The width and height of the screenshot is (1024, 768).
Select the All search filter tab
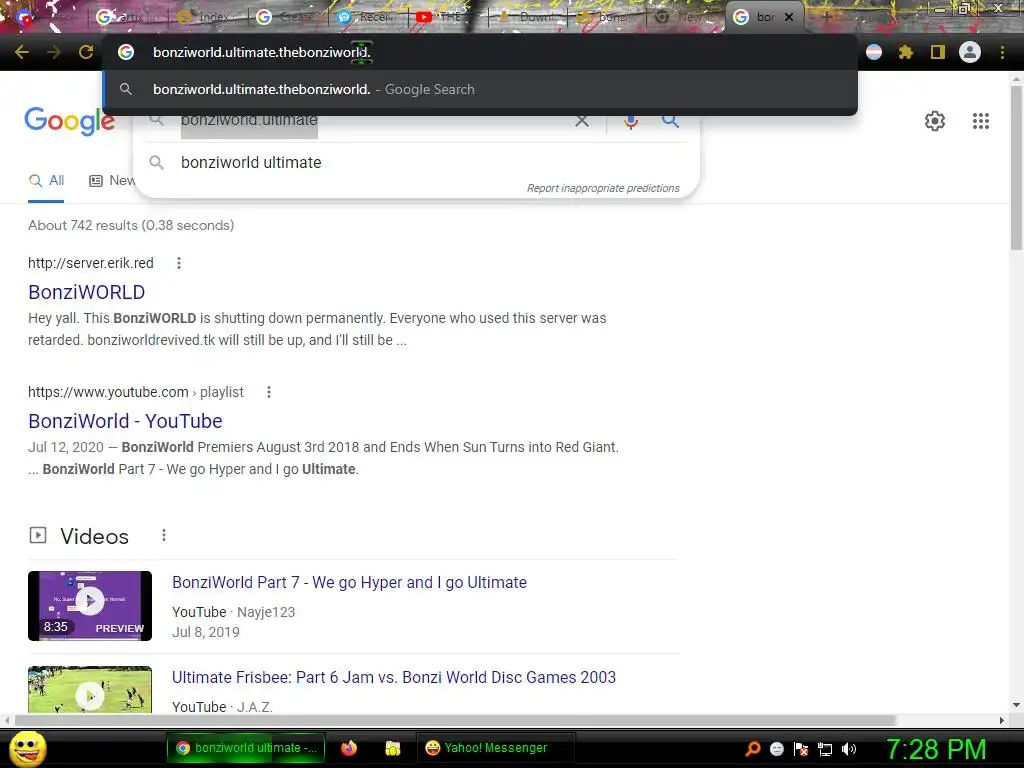(x=46, y=181)
